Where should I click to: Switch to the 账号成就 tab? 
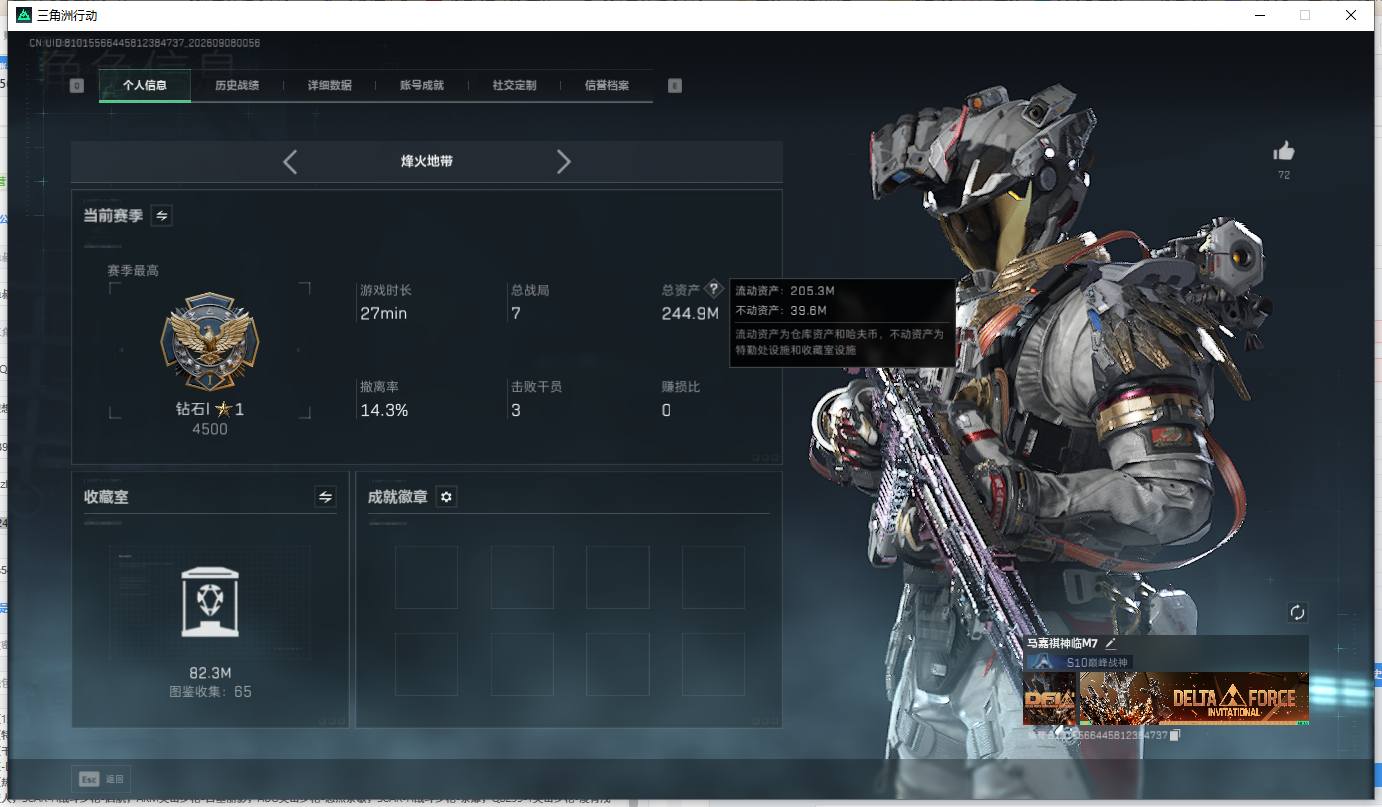422,86
